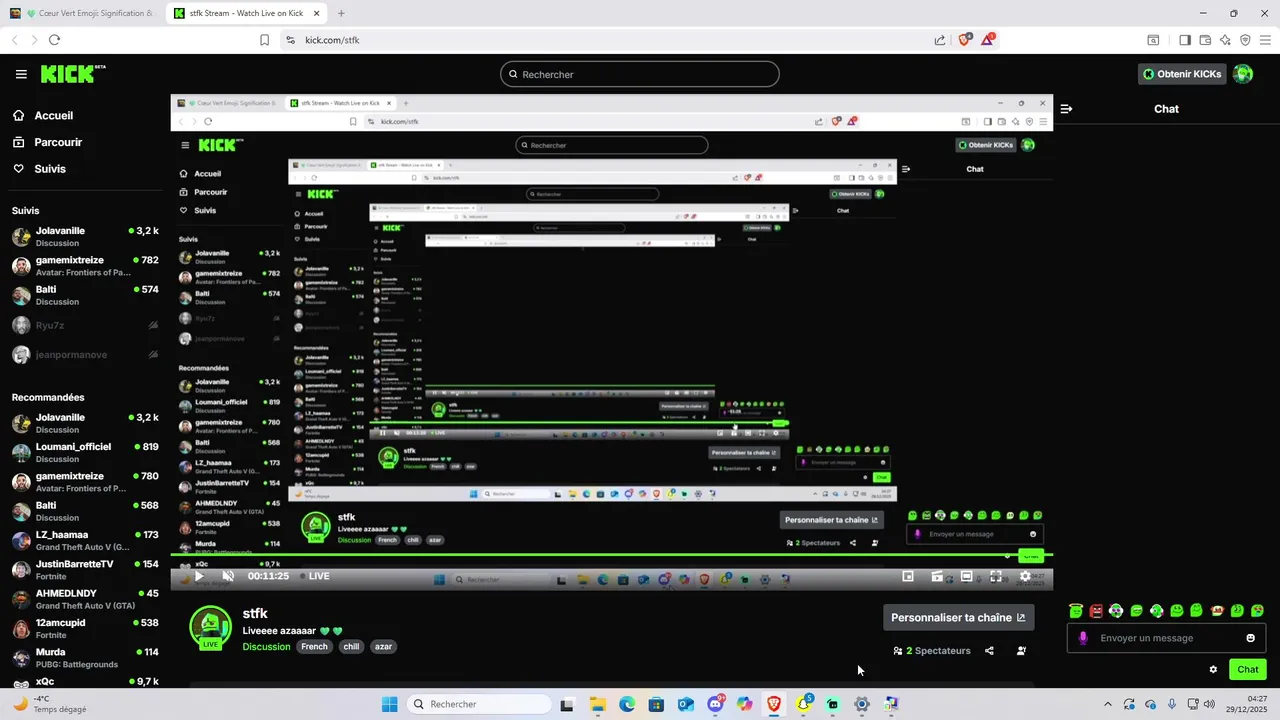Click the Rechercher search field
This screenshot has height=720, width=1280.
(x=640, y=74)
